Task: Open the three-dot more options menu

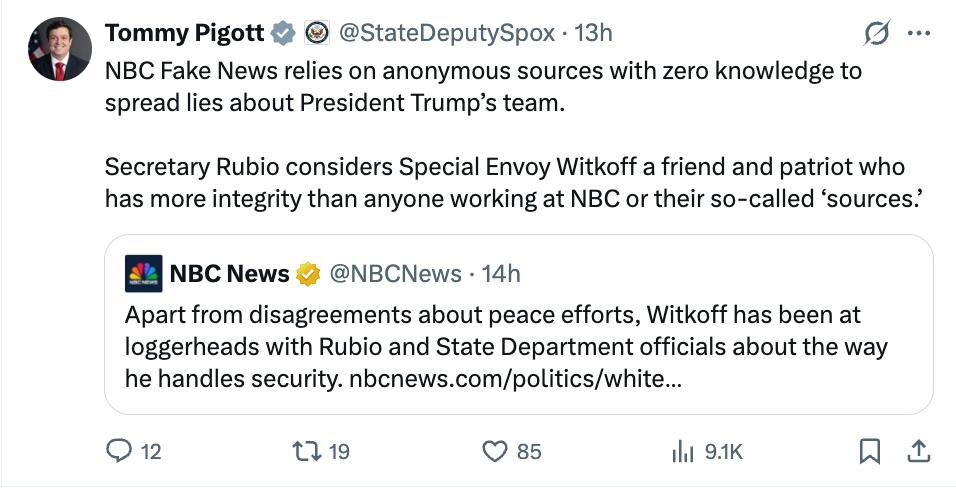Action: pyautogui.click(x=918, y=33)
